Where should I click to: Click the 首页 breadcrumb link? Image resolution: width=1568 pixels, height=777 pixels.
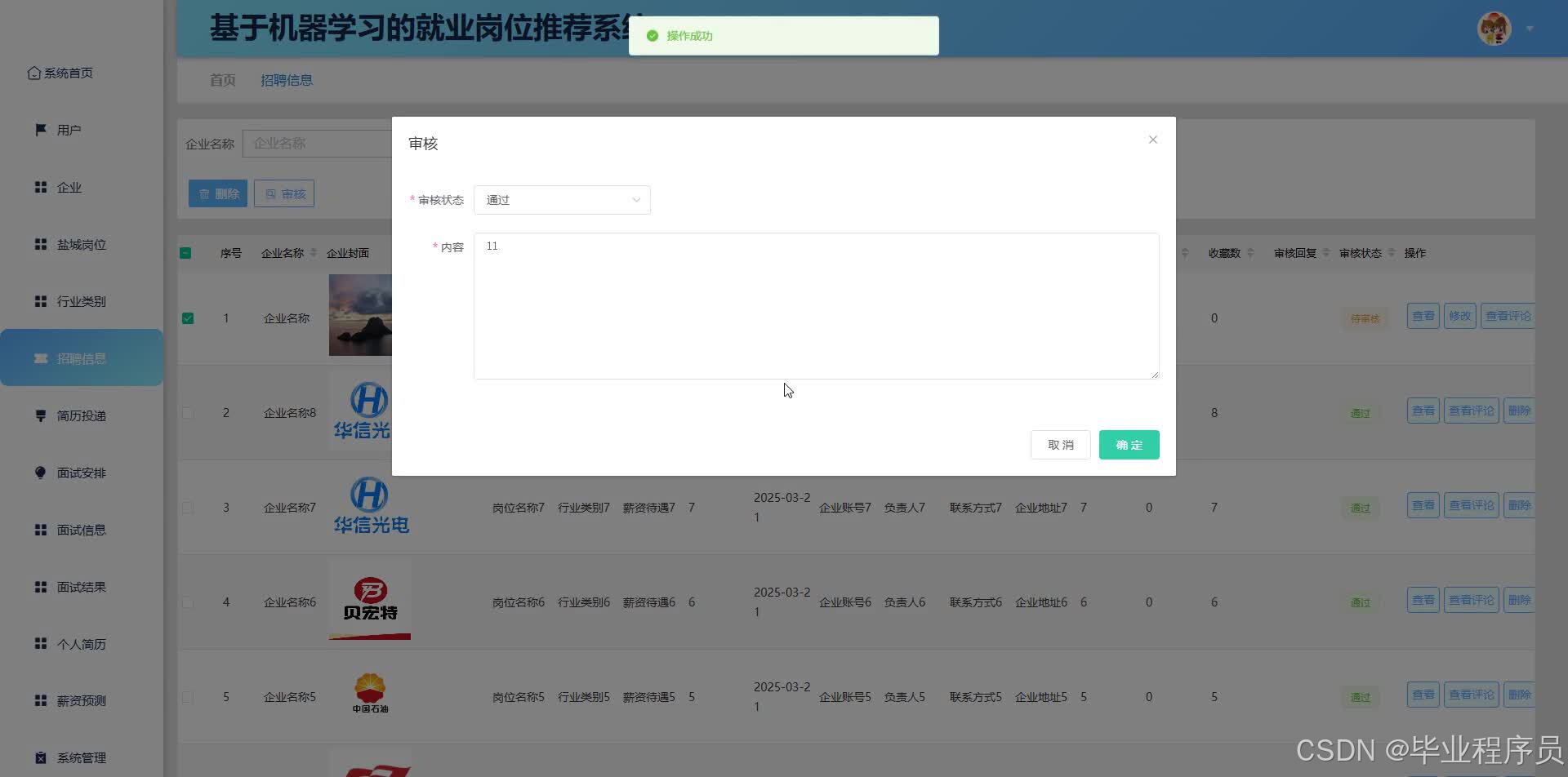coord(222,80)
